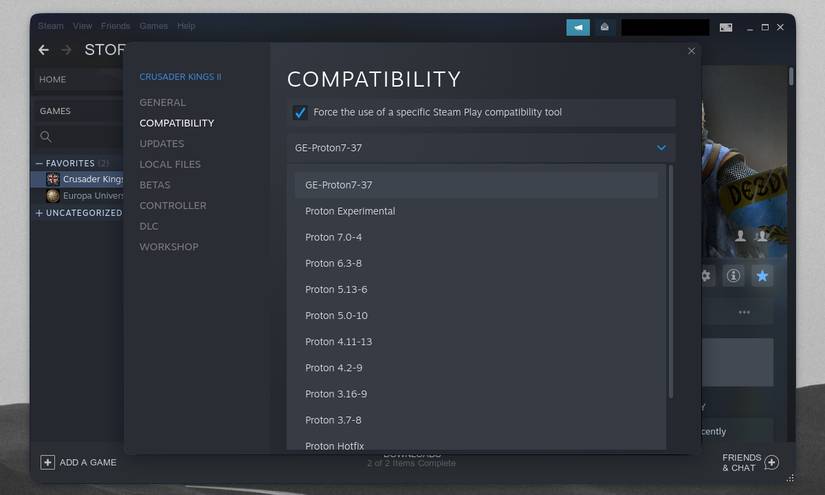Click the proton list scrollbar
The height and width of the screenshot is (495, 825).
tap(670, 281)
